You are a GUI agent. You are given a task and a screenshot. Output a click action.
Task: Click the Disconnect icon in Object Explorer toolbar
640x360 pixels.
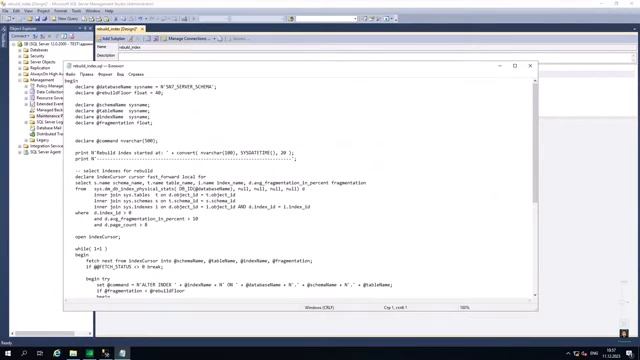[x=42, y=36]
